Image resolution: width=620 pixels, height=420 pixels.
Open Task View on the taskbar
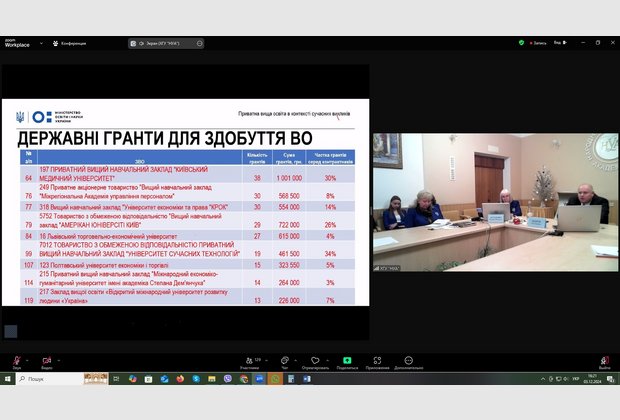(116, 379)
